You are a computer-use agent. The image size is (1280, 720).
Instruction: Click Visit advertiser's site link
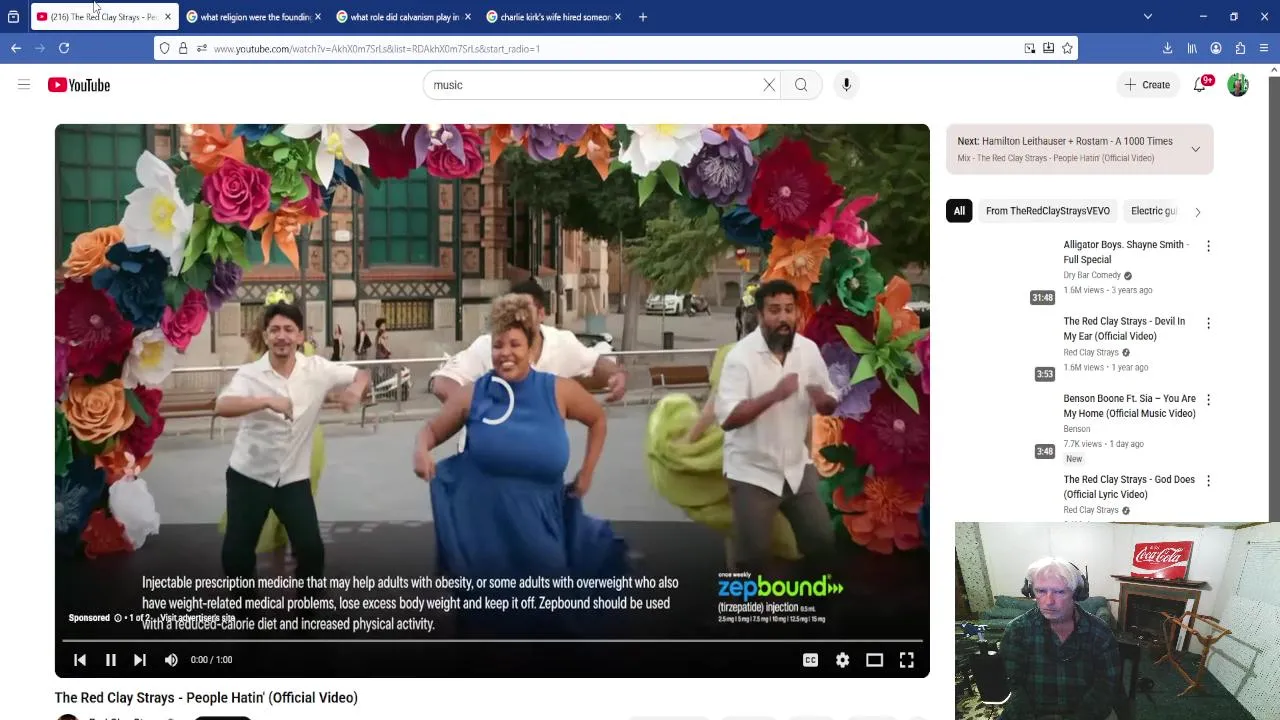click(197, 618)
